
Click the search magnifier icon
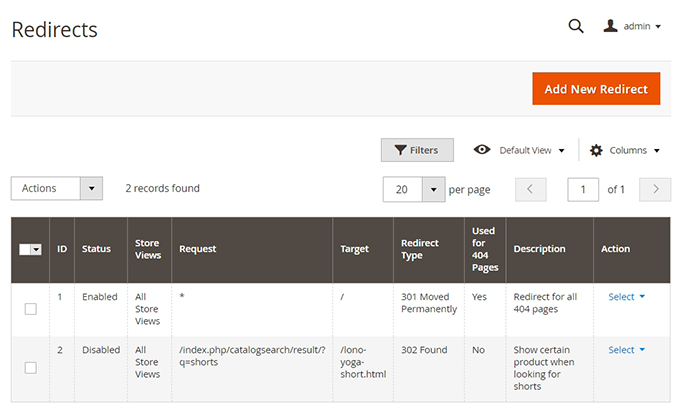pyautogui.click(x=576, y=27)
